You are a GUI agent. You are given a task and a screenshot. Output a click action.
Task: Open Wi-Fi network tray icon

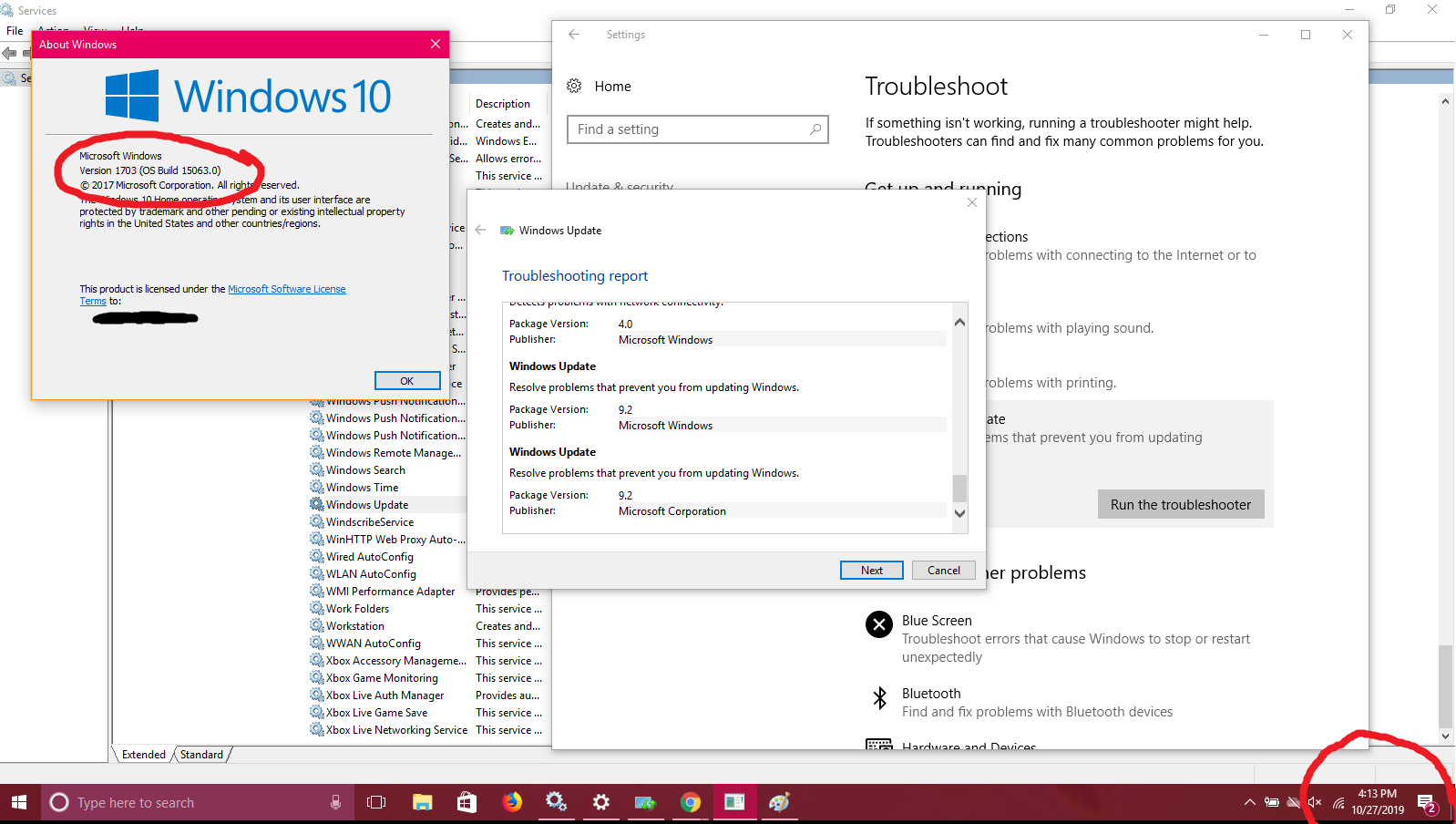pyautogui.click(x=1338, y=802)
